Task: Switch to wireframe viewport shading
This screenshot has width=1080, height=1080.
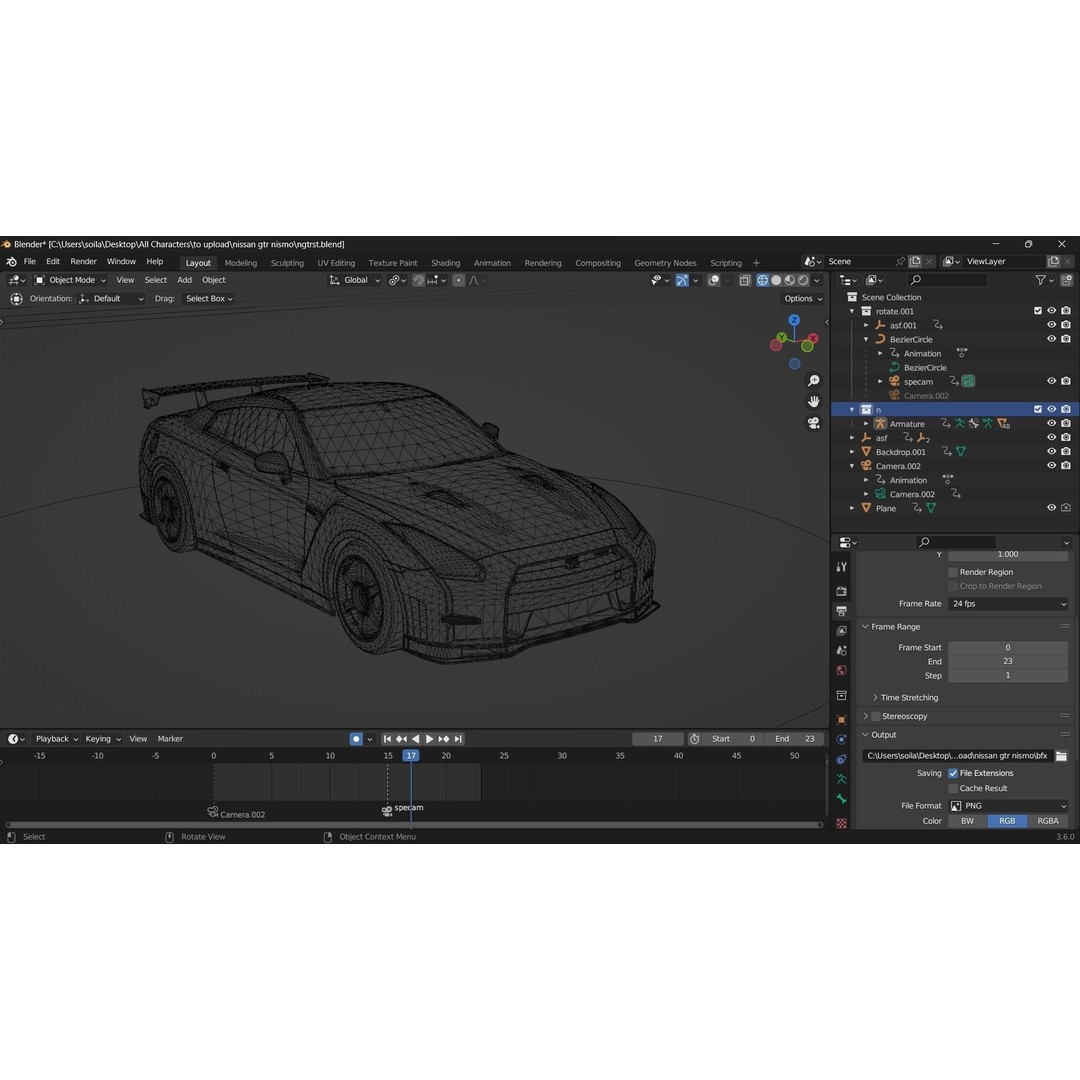Action: [x=762, y=280]
